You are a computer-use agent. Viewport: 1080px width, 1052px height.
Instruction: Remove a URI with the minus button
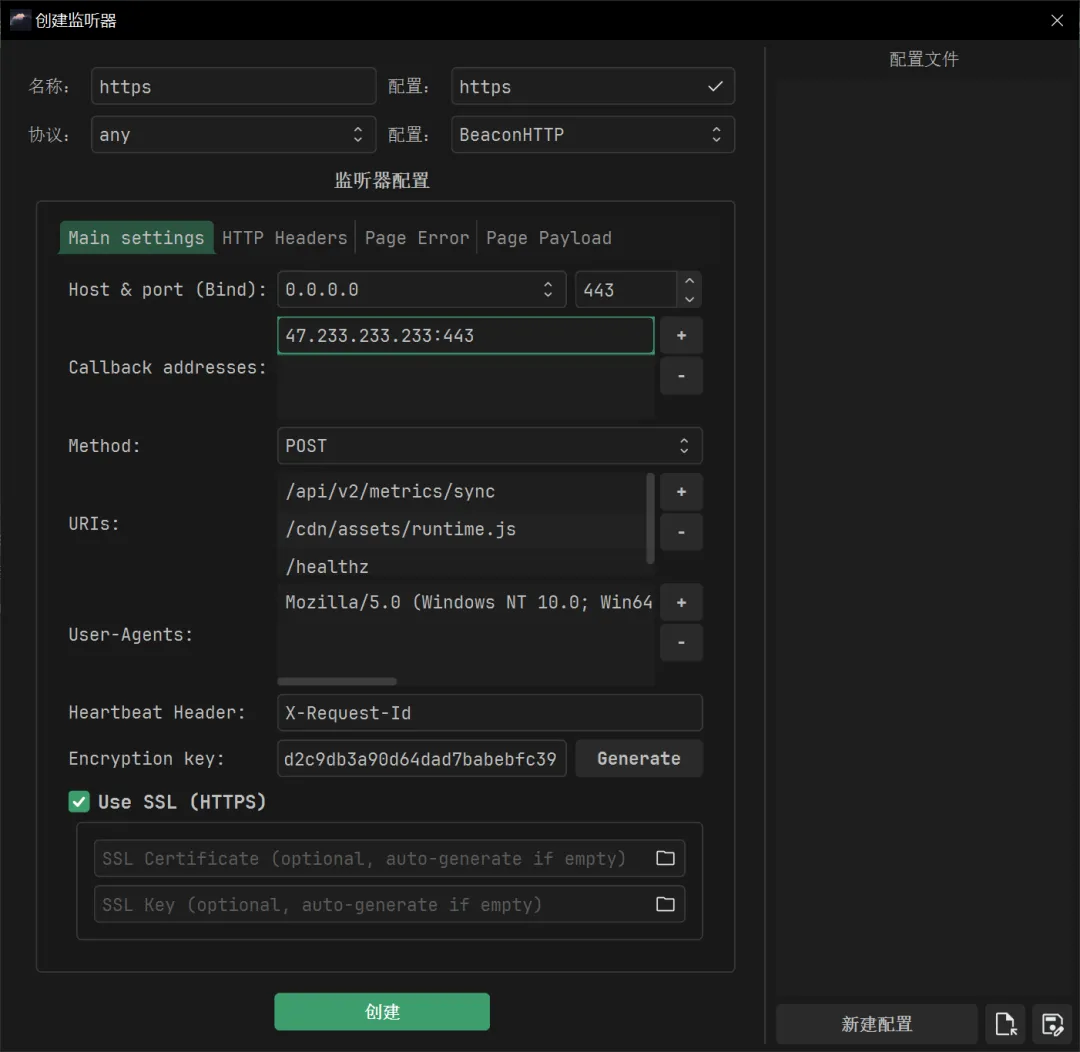click(681, 532)
